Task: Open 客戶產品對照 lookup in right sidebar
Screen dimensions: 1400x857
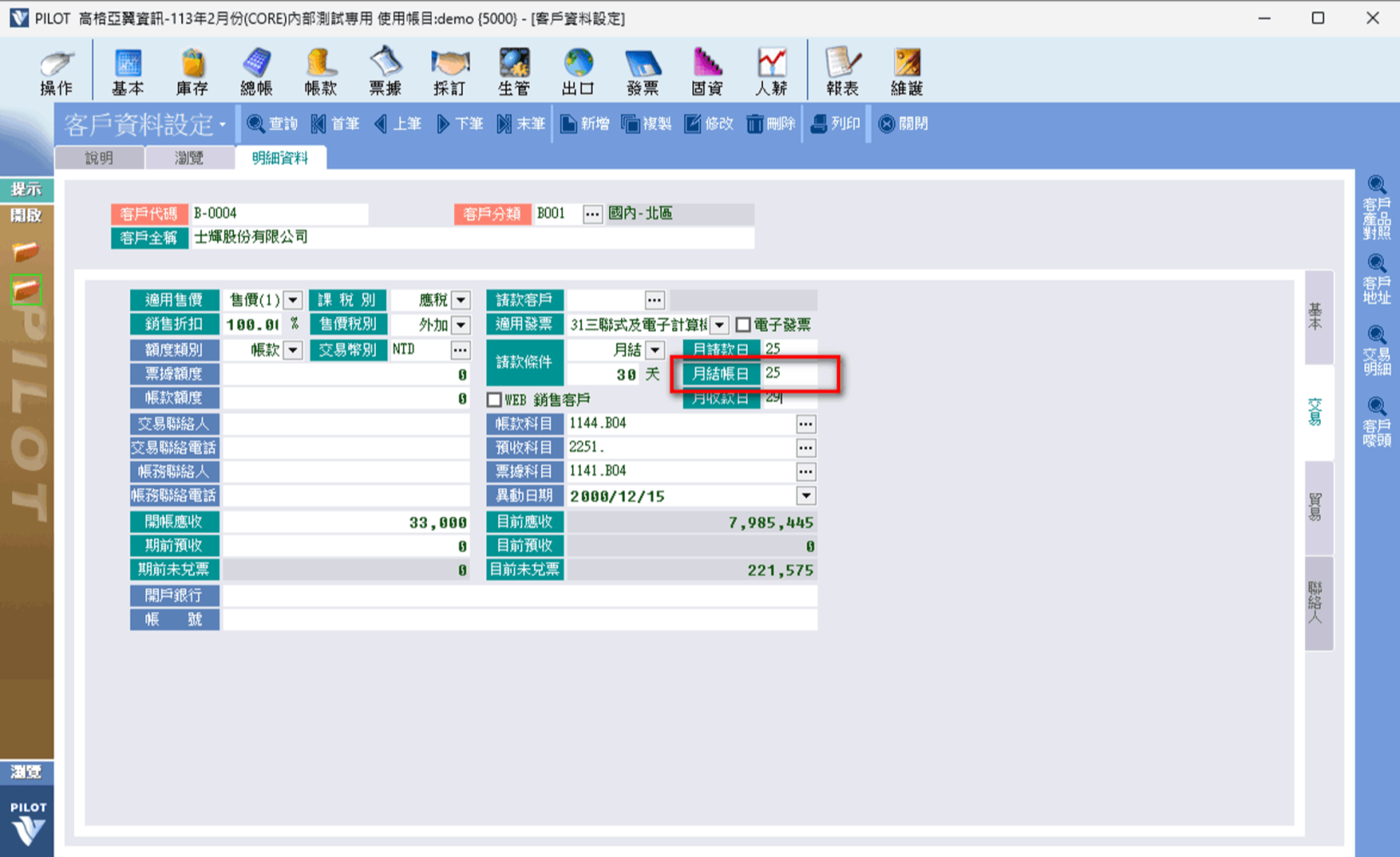Action: coord(1376,208)
